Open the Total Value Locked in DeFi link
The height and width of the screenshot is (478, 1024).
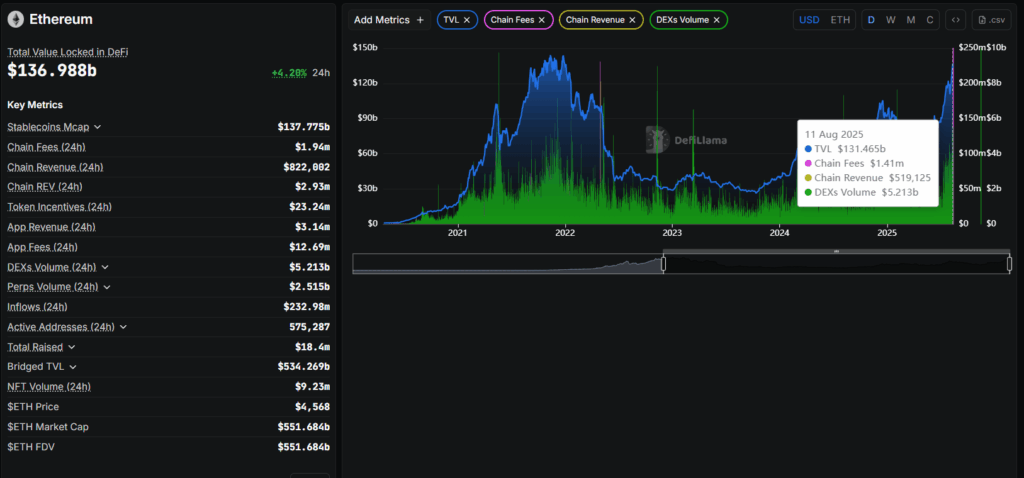tap(67, 52)
